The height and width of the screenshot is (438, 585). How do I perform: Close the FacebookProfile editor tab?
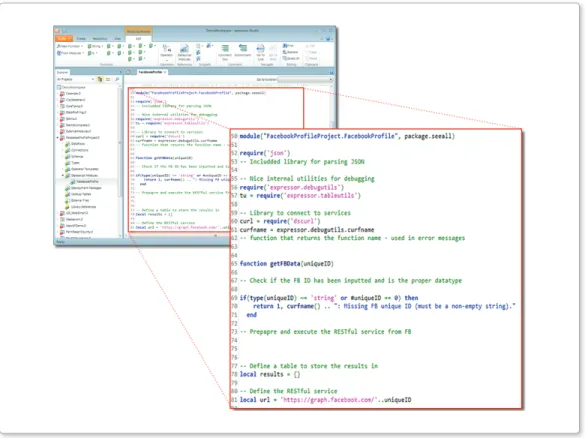[165, 72]
